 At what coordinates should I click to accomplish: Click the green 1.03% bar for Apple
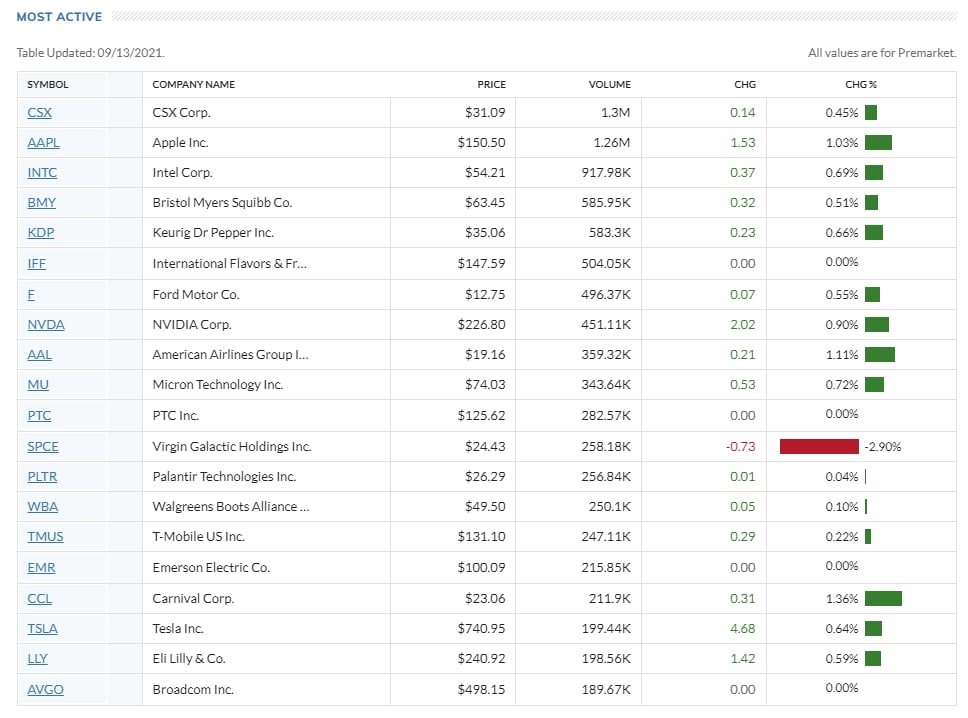pos(878,143)
